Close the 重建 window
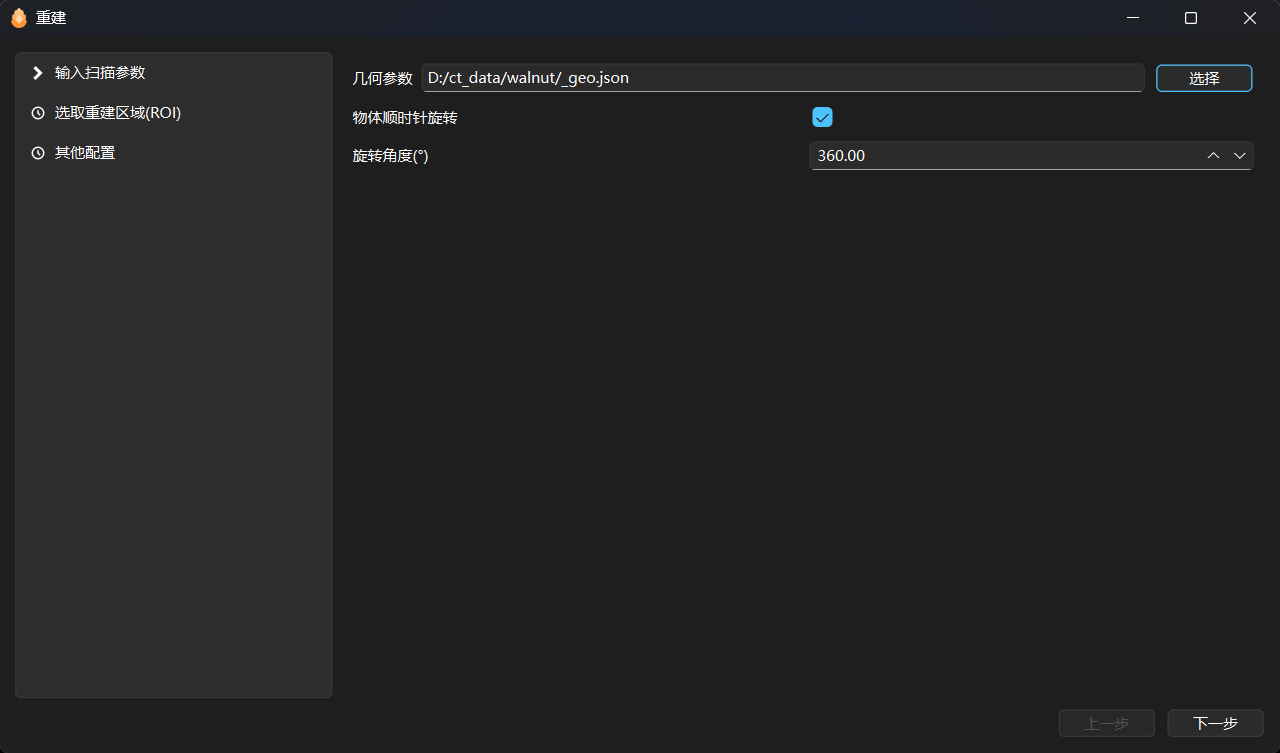The image size is (1280, 753). tap(1249, 18)
